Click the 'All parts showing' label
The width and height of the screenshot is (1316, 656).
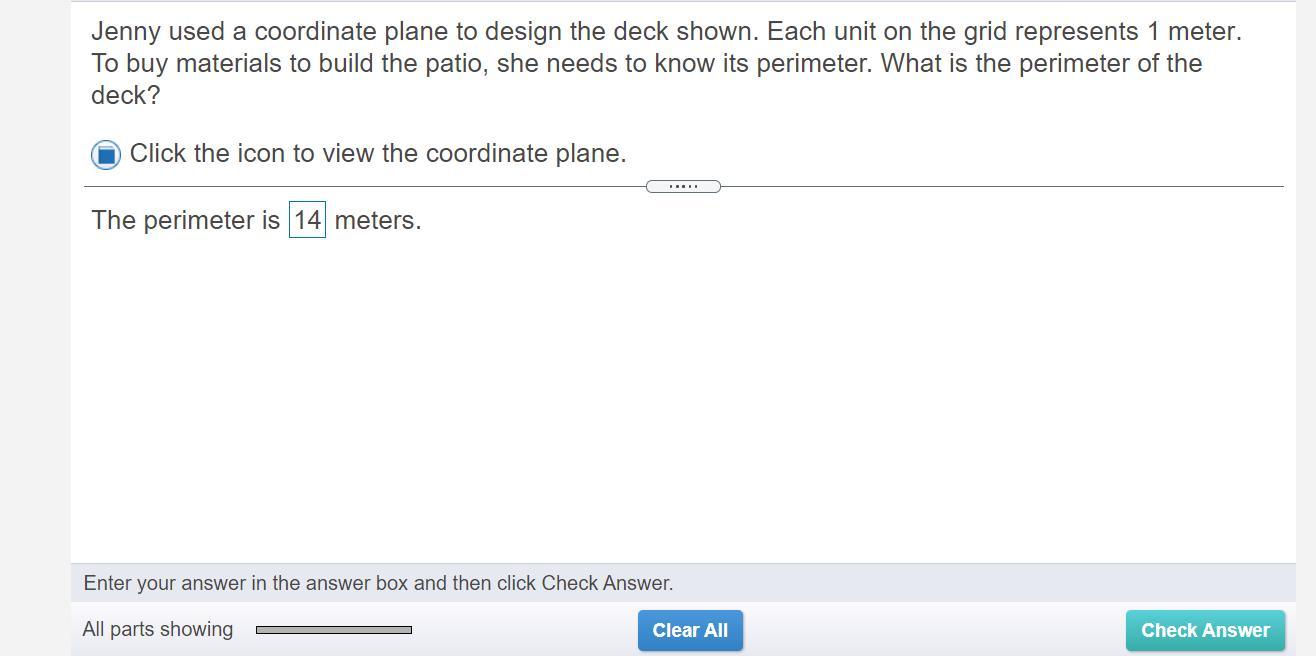click(158, 630)
